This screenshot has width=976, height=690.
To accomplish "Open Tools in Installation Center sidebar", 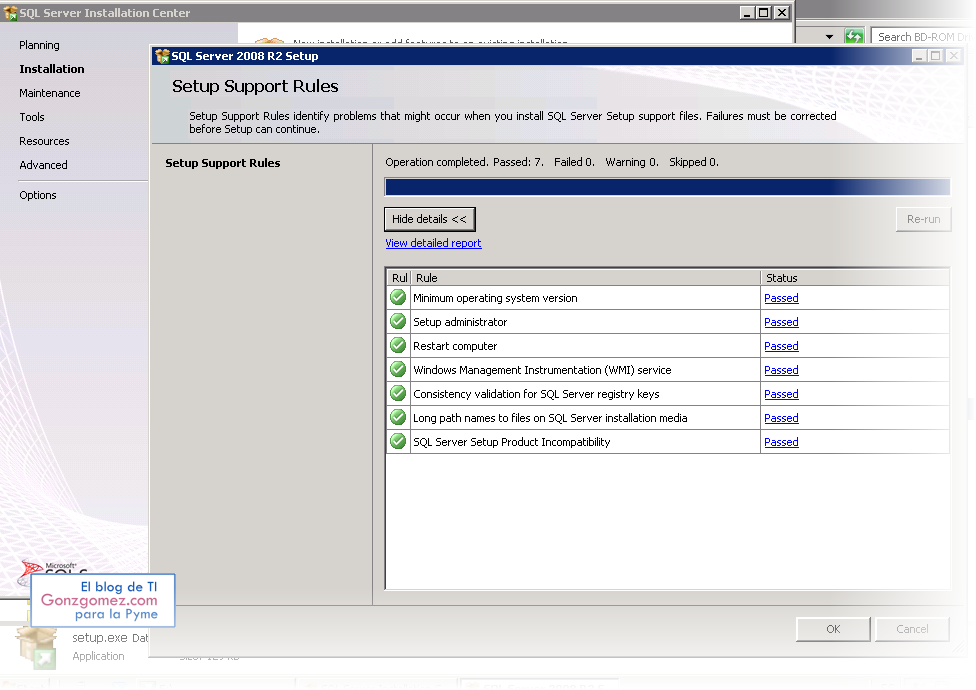I will click(32, 117).
